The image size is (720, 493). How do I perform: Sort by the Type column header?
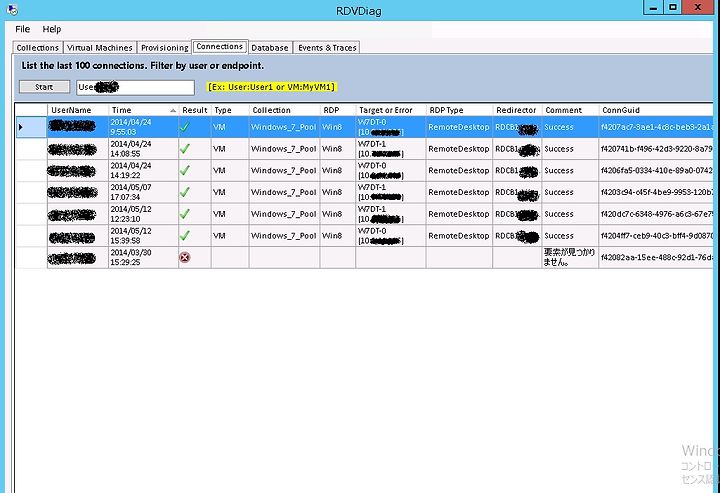point(230,110)
